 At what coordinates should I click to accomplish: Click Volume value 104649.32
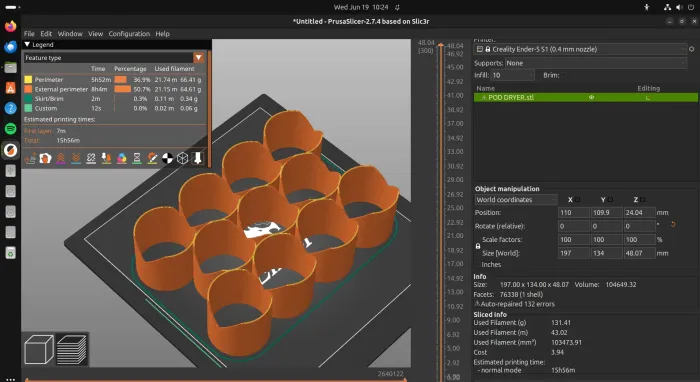coord(621,284)
